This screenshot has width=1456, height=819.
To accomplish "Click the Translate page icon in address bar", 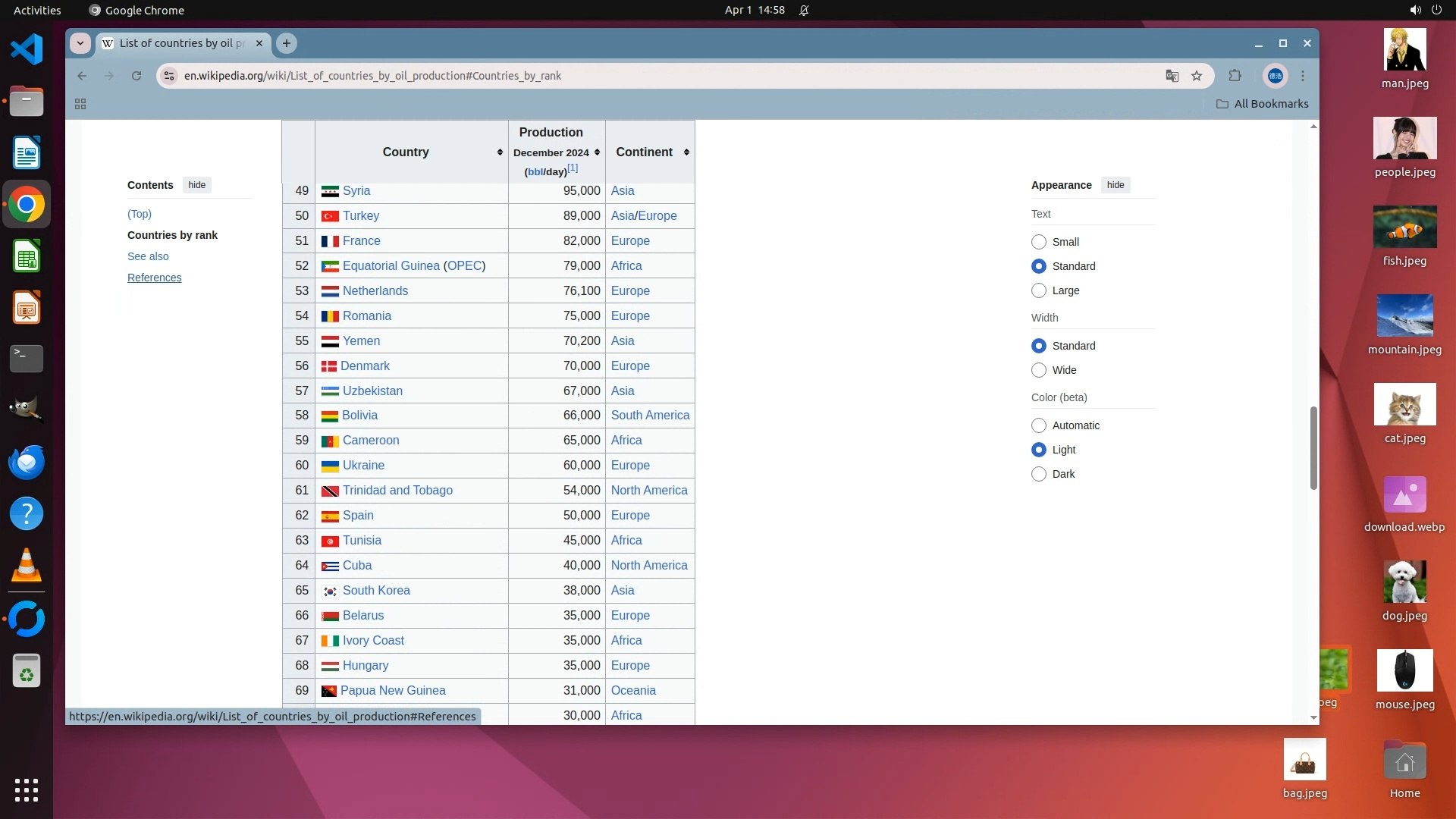I will click(x=1172, y=76).
